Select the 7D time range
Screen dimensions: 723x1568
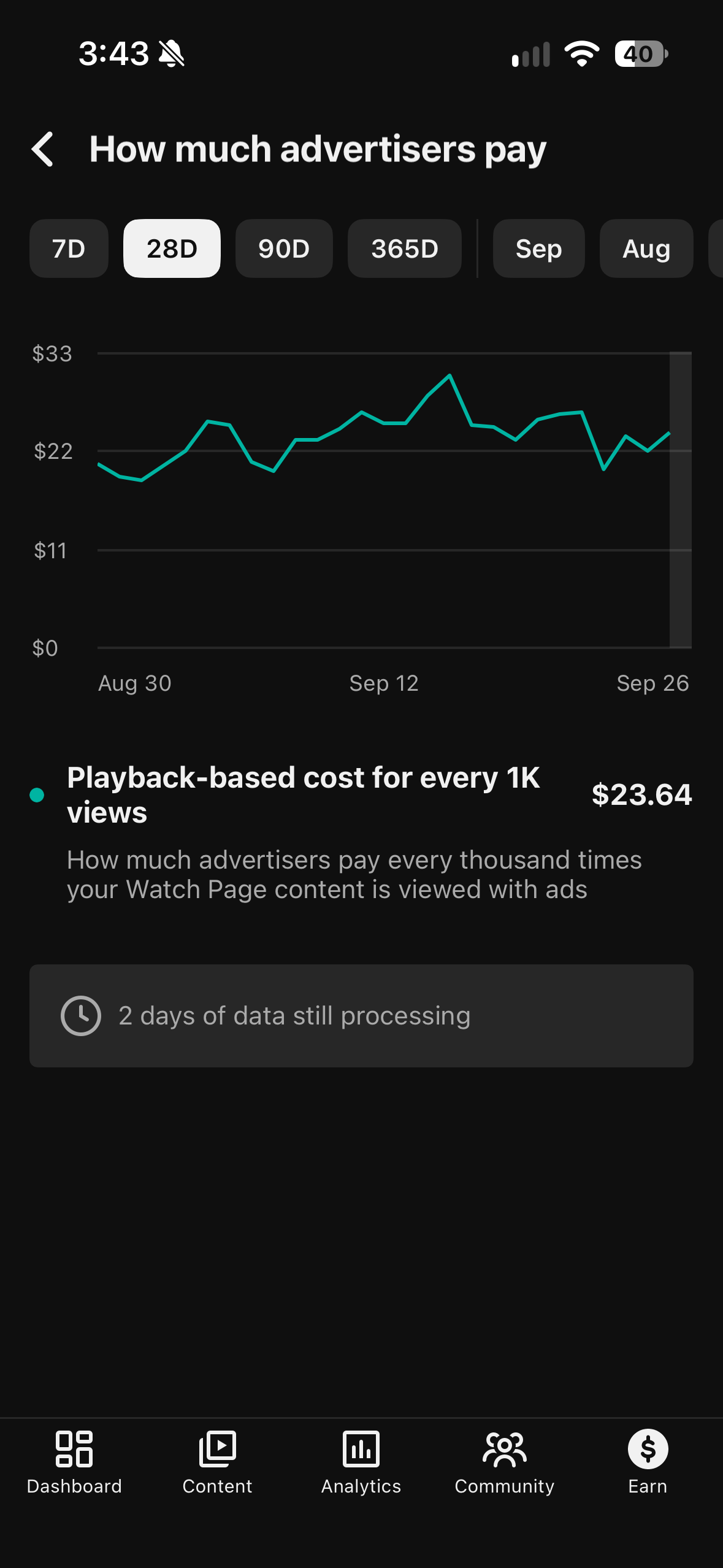pyautogui.click(x=69, y=248)
